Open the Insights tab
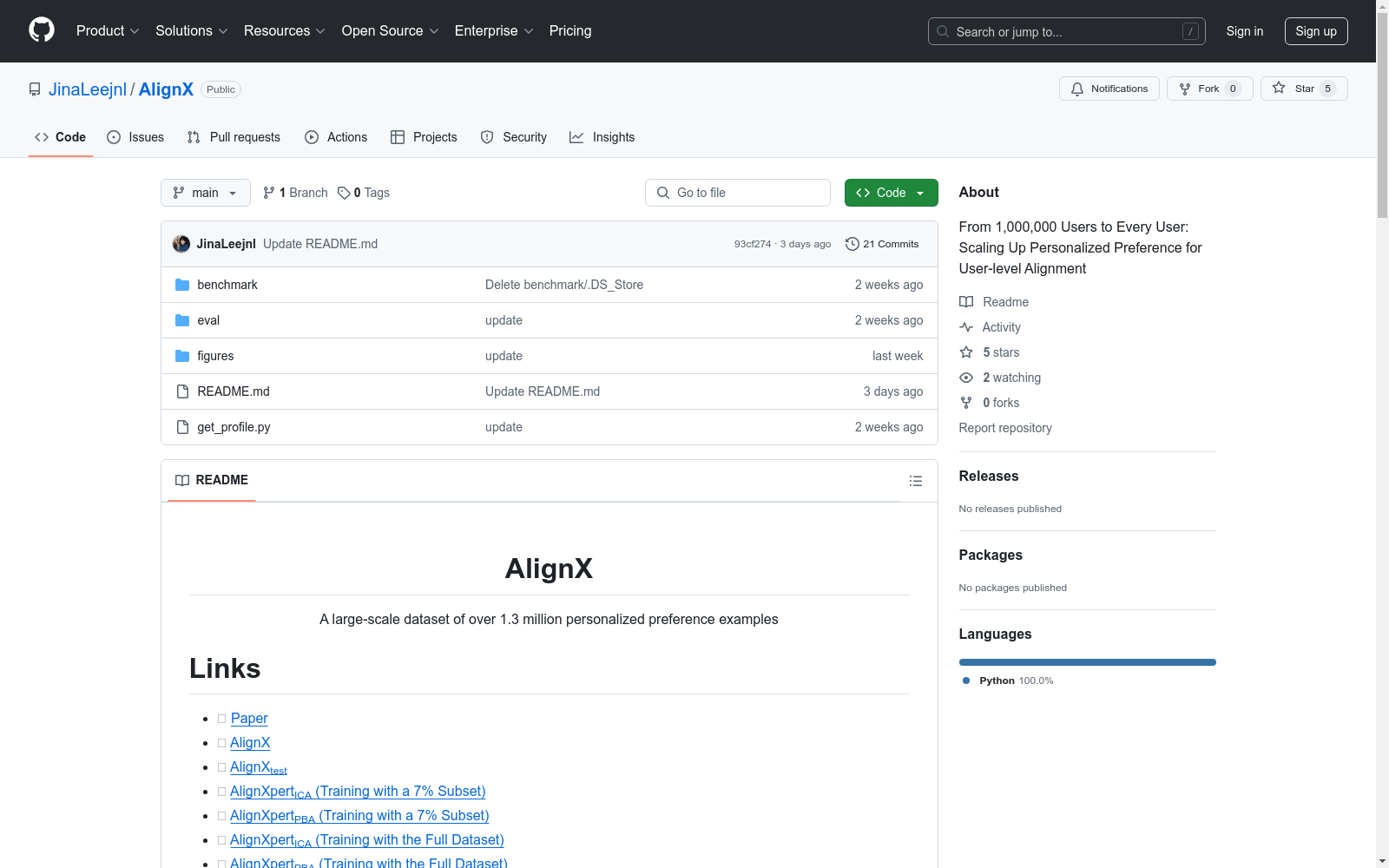 click(x=602, y=137)
